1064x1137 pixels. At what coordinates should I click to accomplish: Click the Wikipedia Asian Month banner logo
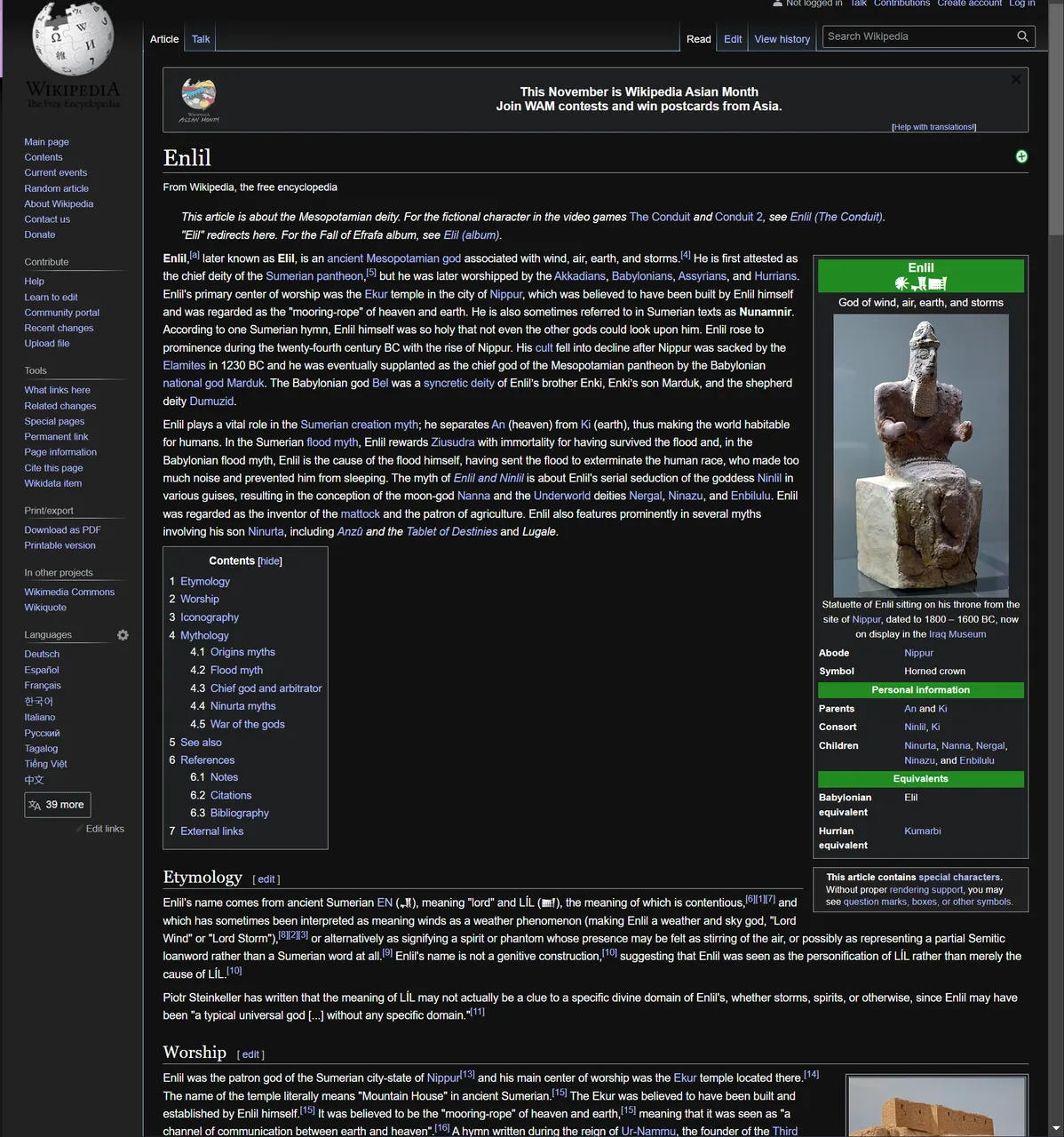199,99
